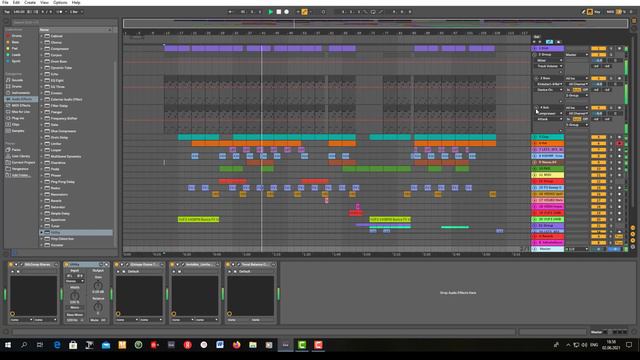
Task: Toggle the Automation Arm button in transport
Action: click(304, 12)
